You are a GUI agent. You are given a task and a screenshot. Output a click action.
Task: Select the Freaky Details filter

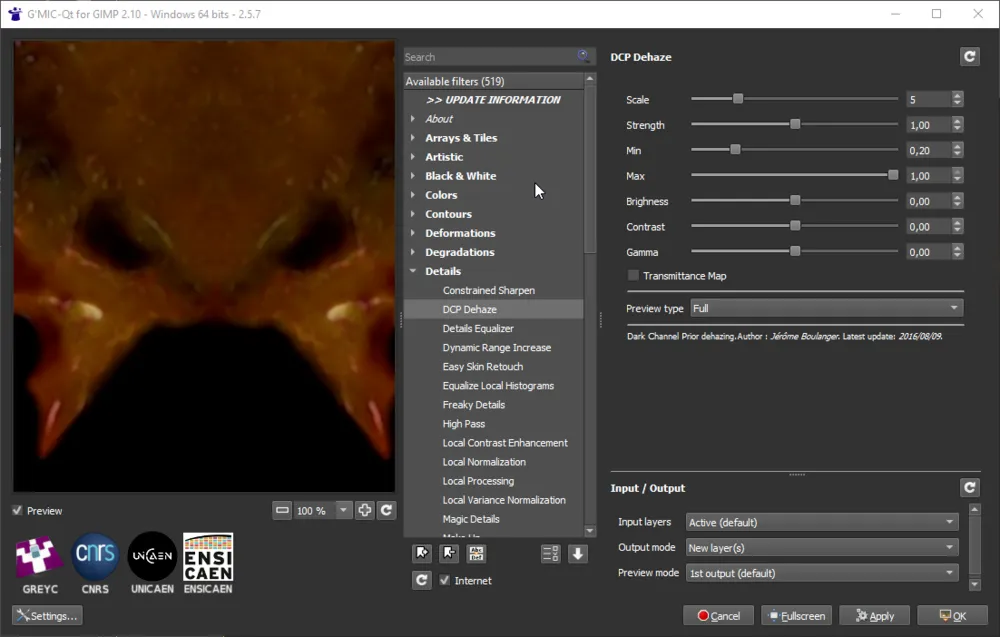(x=474, y=405)
